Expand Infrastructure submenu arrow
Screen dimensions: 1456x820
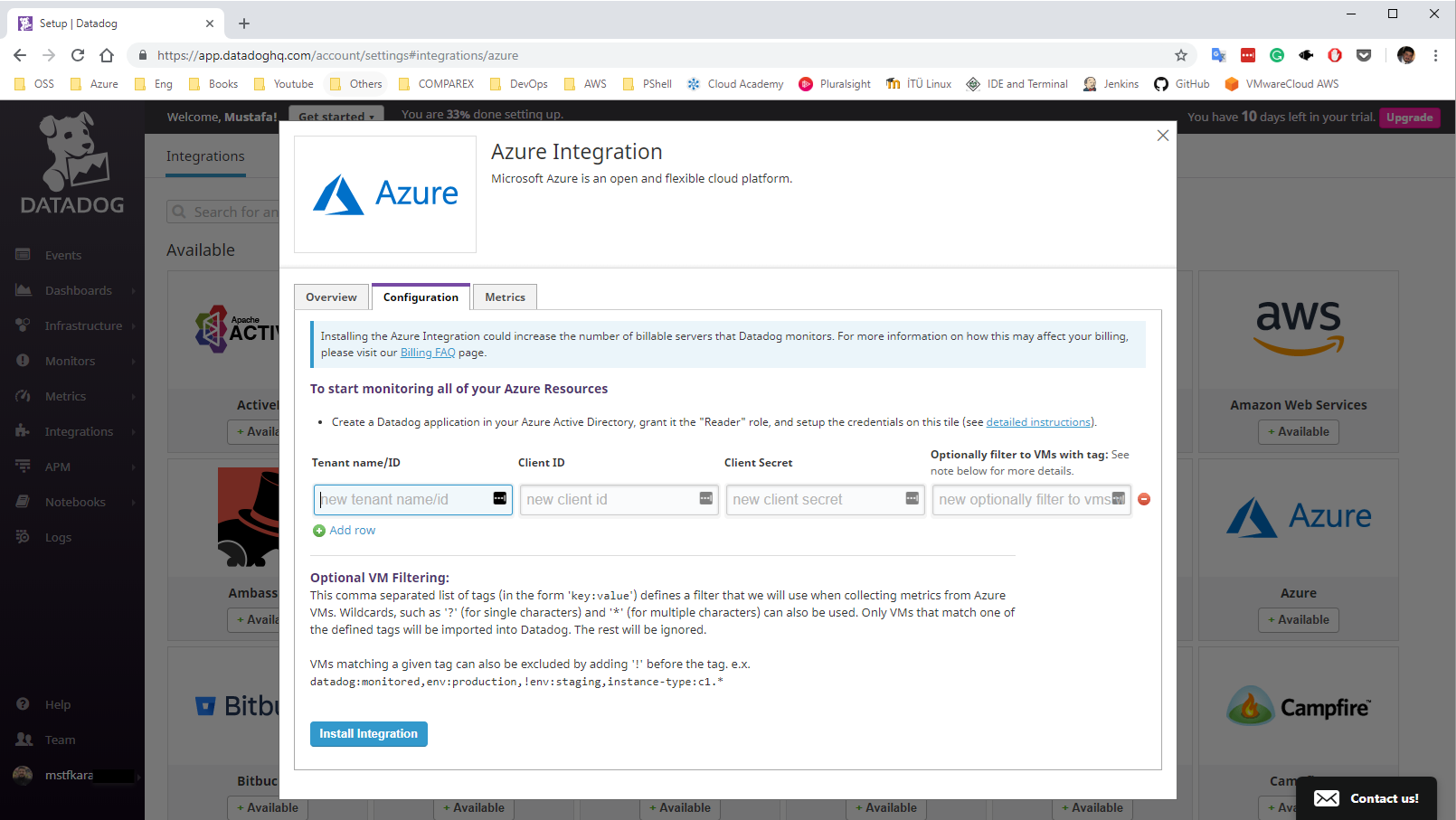click(x=133, y=326)
